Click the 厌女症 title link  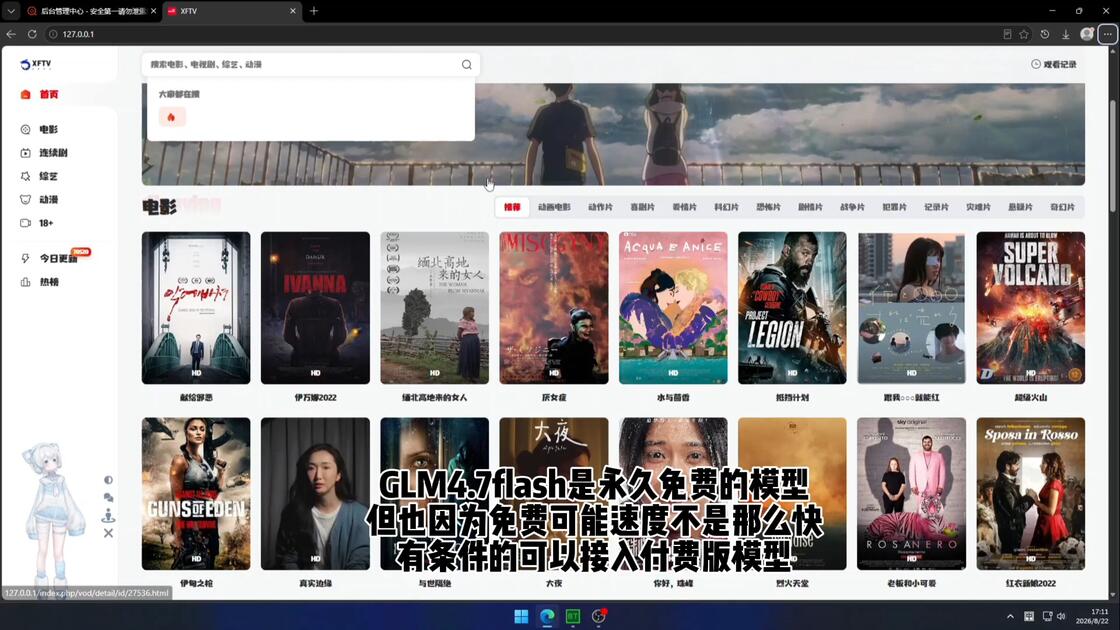coord(554,398)
